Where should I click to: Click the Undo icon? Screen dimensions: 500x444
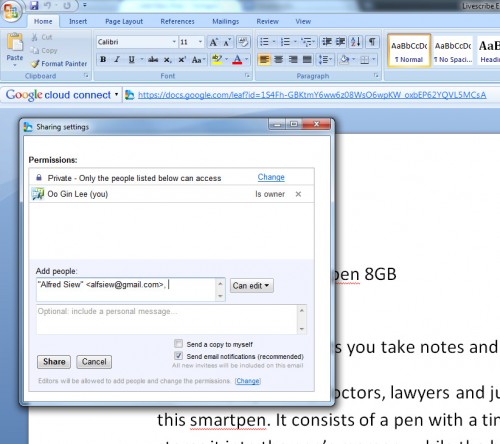point(48,5)
